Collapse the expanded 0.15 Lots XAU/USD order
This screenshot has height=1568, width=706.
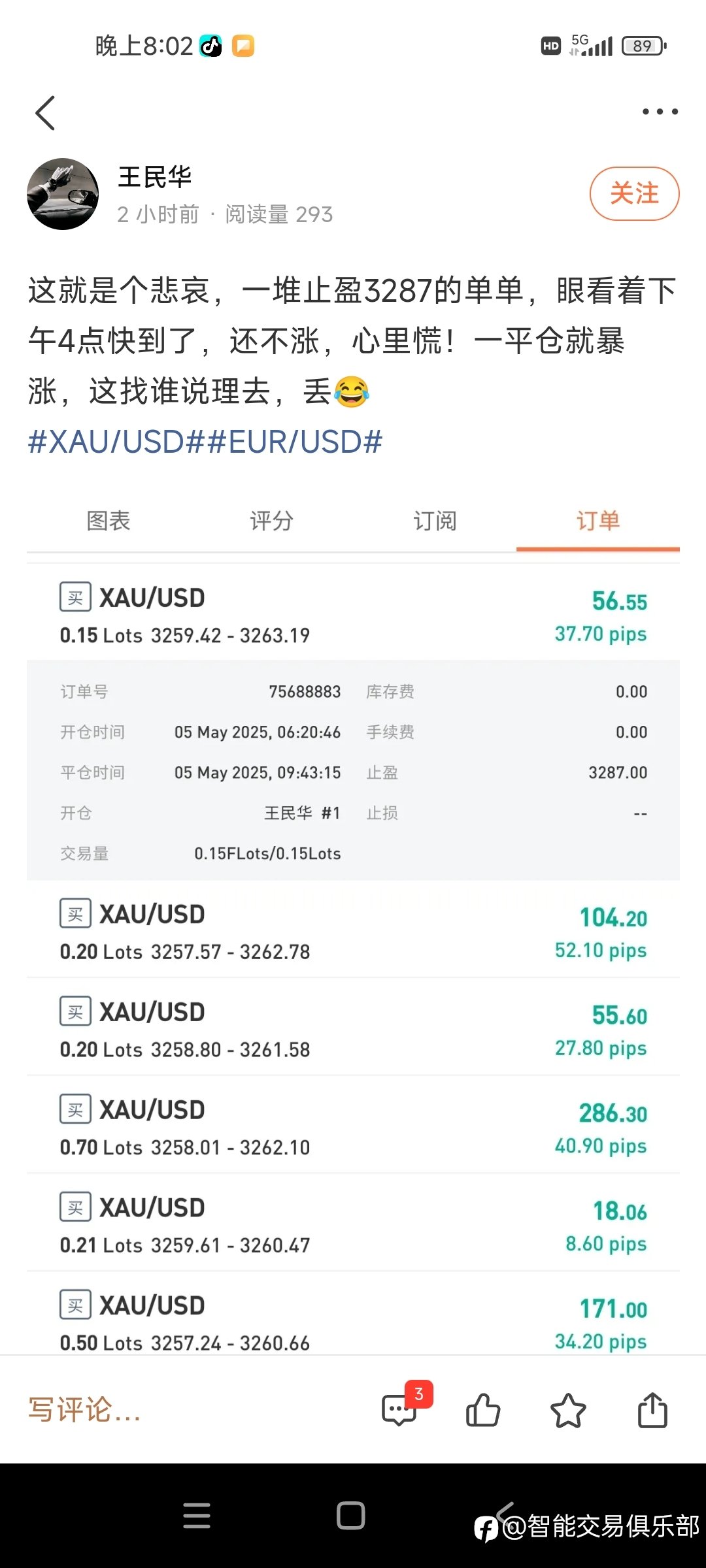pyautogui.click(x=353, y=613)
